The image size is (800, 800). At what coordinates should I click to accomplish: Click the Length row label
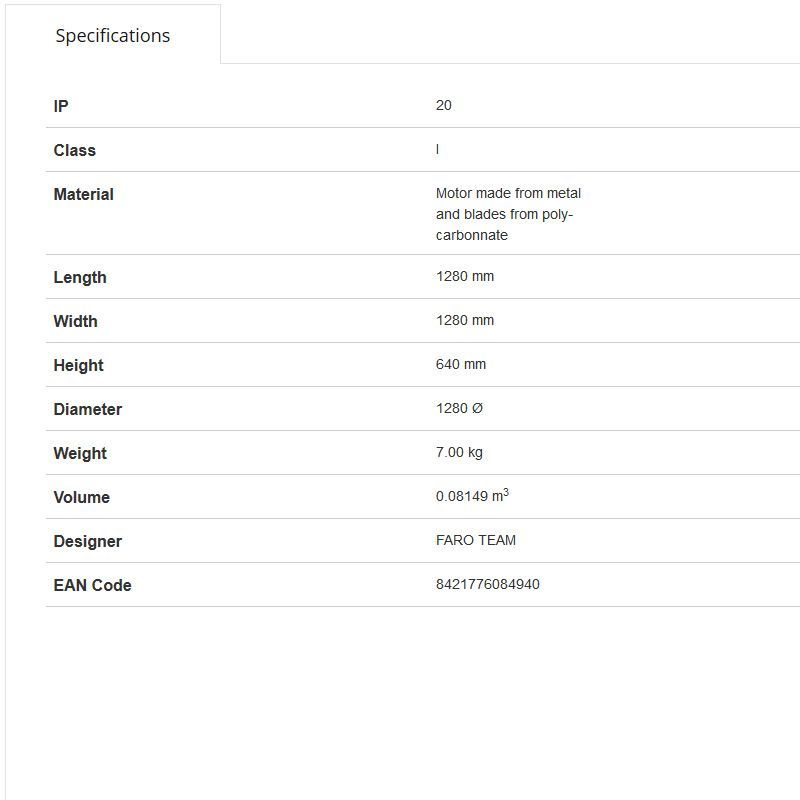80,277
